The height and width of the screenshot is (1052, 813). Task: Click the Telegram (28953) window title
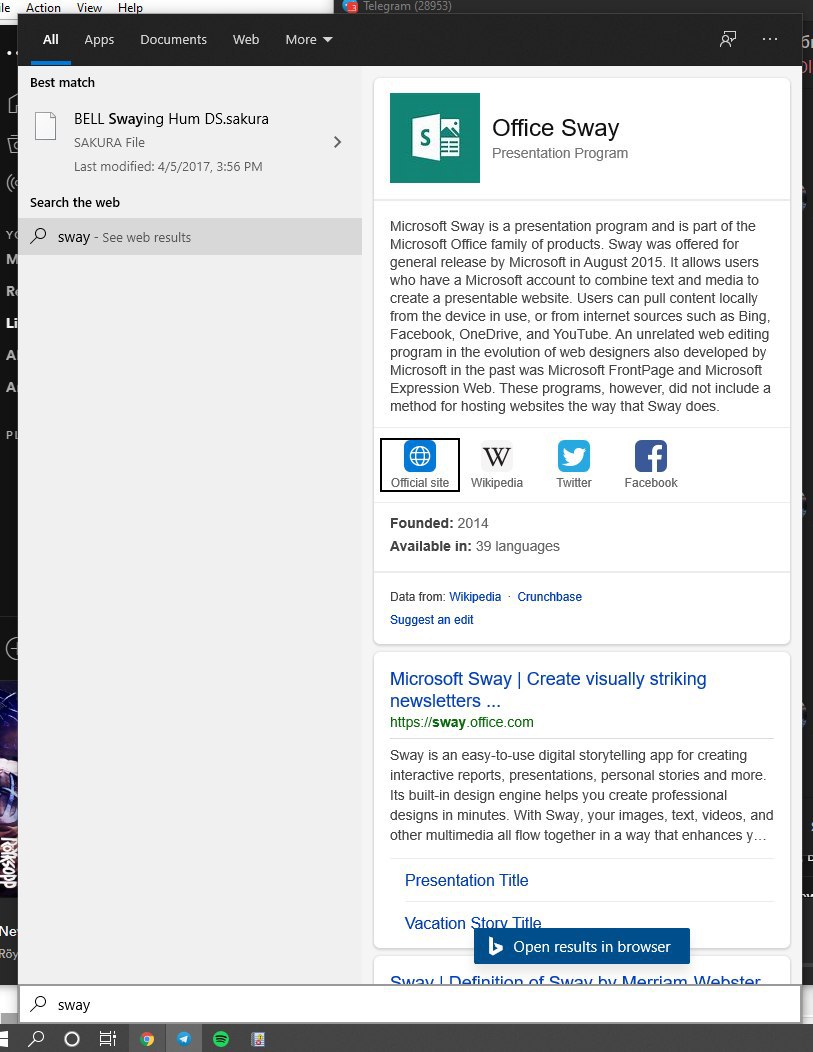[407, 6]
